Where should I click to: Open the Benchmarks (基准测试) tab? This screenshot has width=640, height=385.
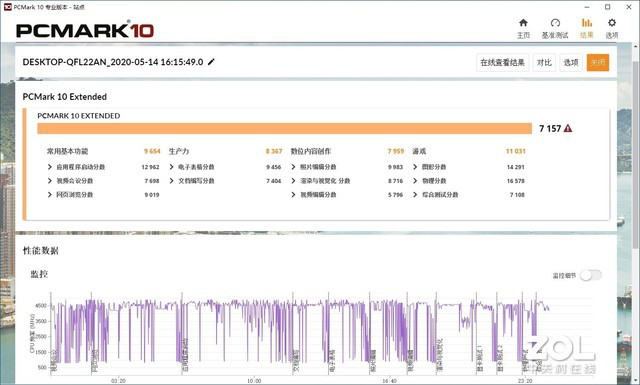click(x=555, y=28)
